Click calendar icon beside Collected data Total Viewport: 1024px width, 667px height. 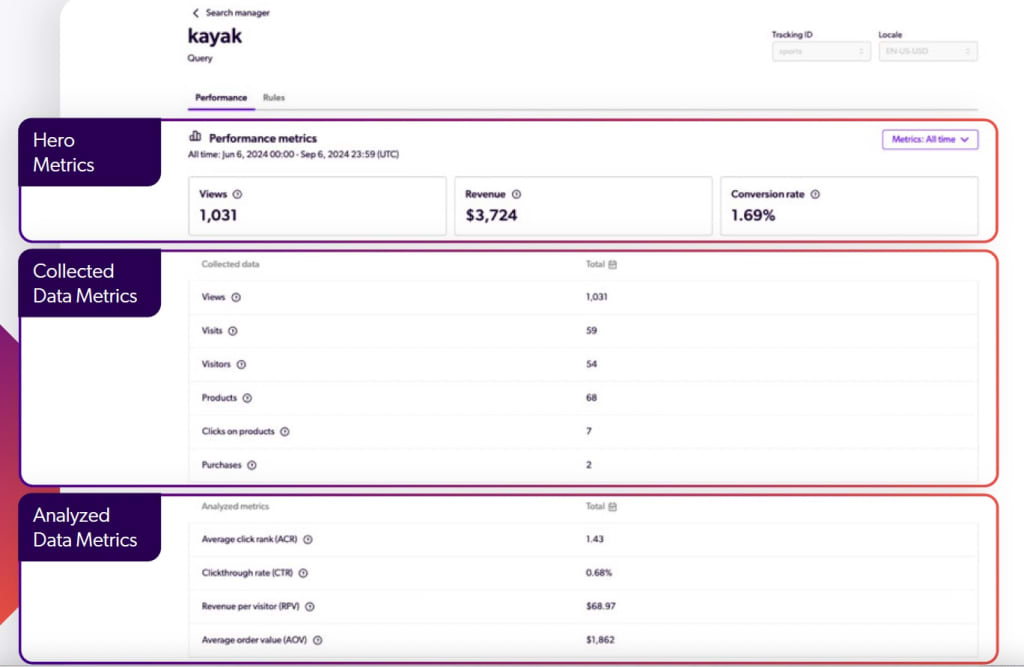click(613, 265)
